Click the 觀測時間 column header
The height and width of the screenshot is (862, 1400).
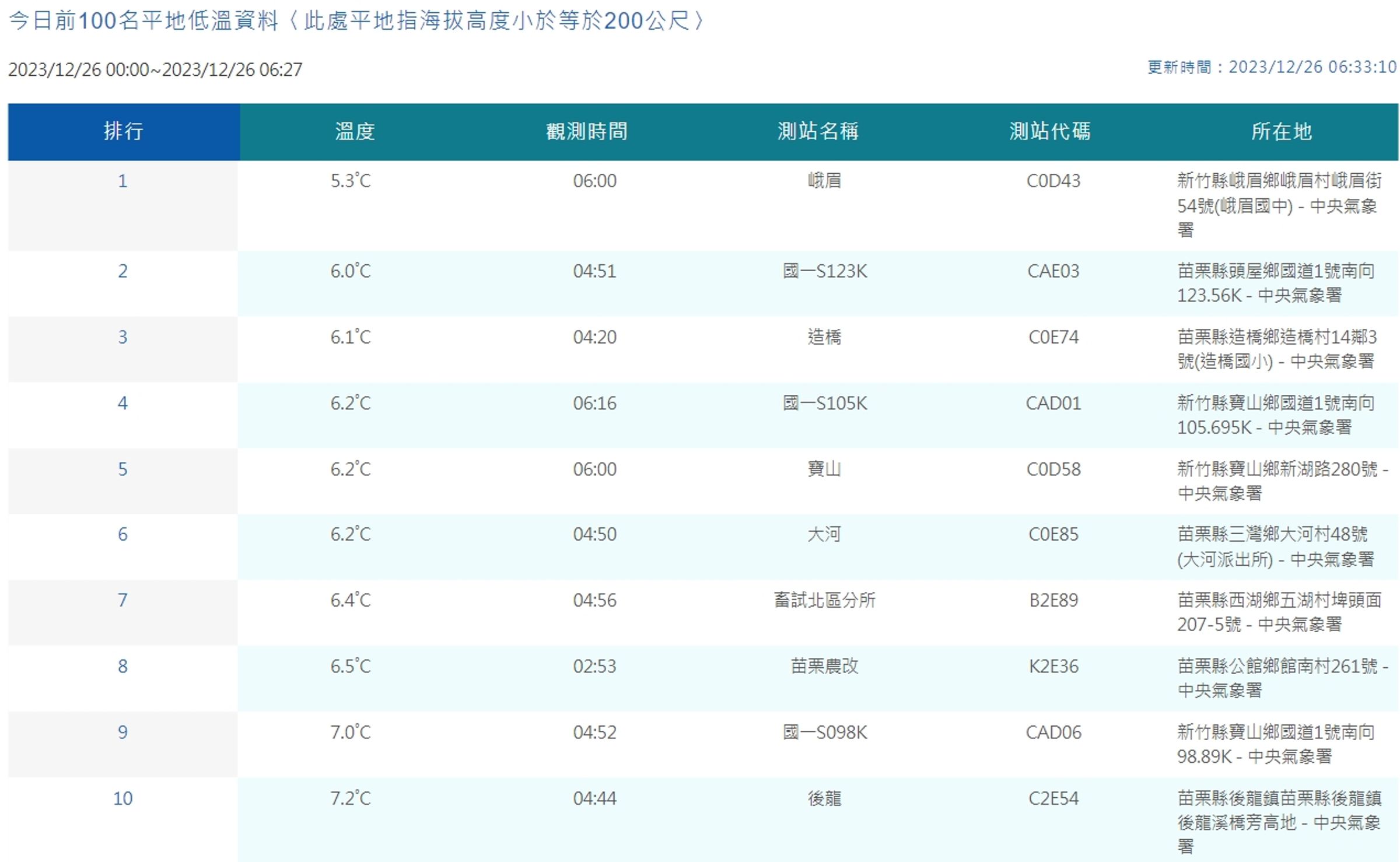[x=587, y=132]
